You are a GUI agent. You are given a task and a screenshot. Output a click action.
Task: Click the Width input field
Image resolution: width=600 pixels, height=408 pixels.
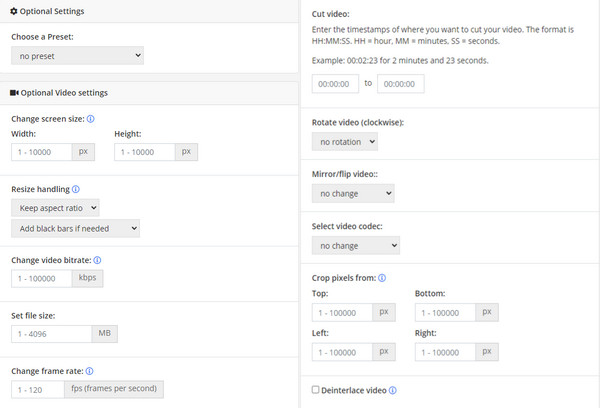(42, 152)
